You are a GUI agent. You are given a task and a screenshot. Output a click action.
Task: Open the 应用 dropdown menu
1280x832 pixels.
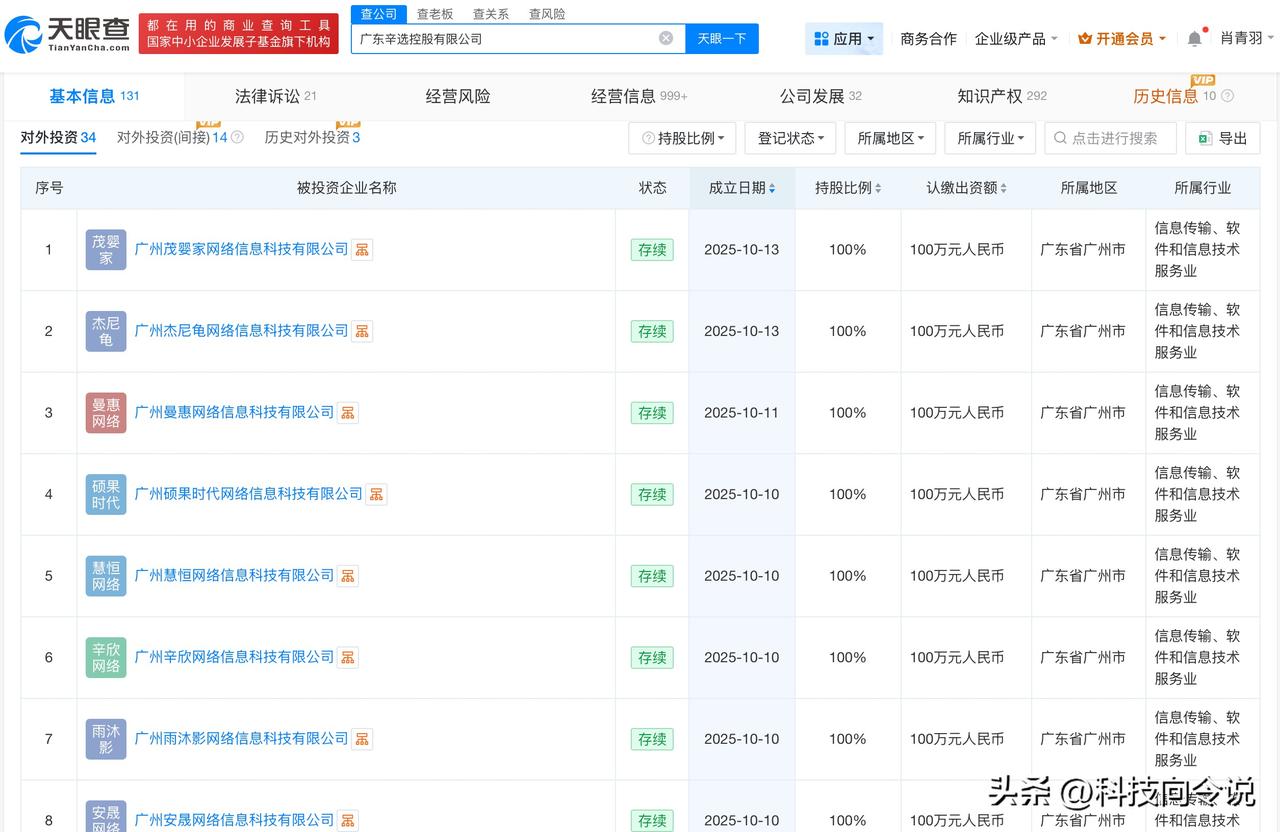tap(844, 39)
